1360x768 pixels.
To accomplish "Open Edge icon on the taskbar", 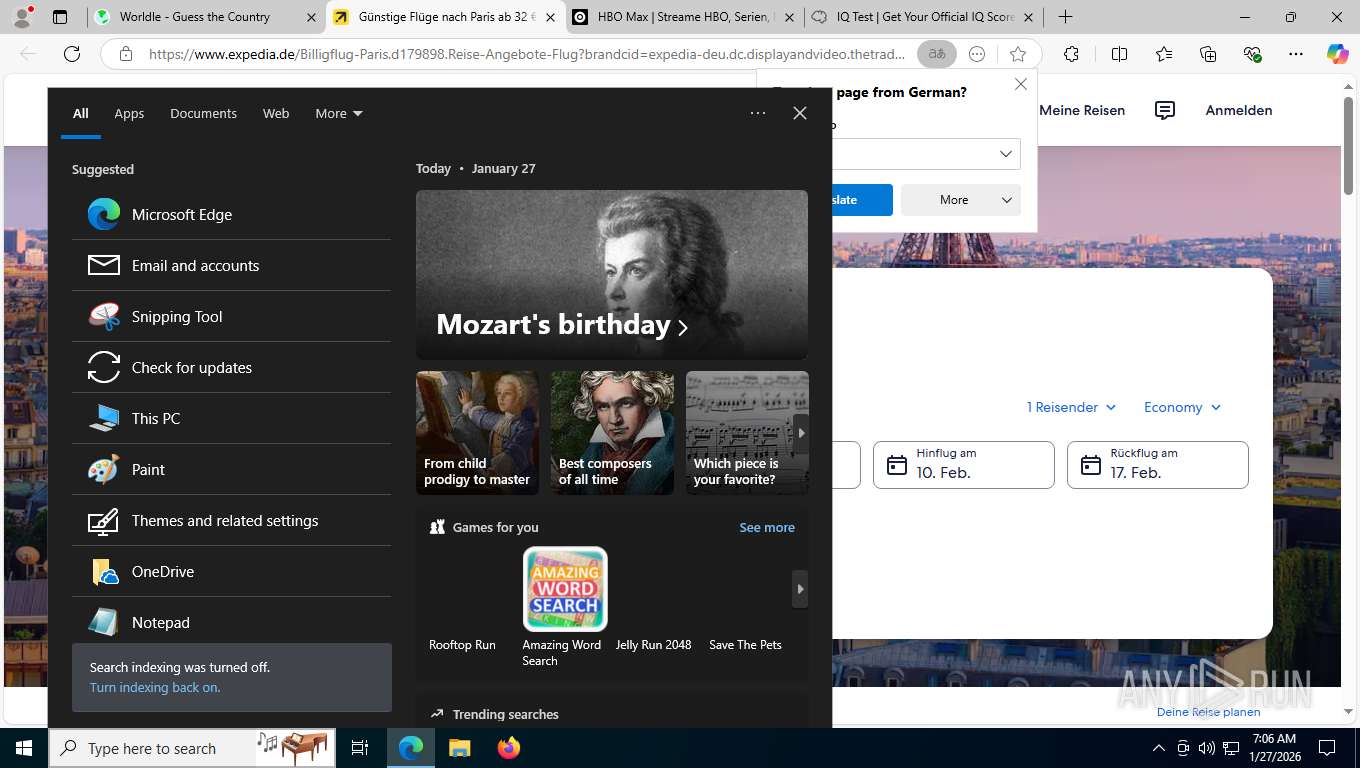I will click(x=411, y=748).
